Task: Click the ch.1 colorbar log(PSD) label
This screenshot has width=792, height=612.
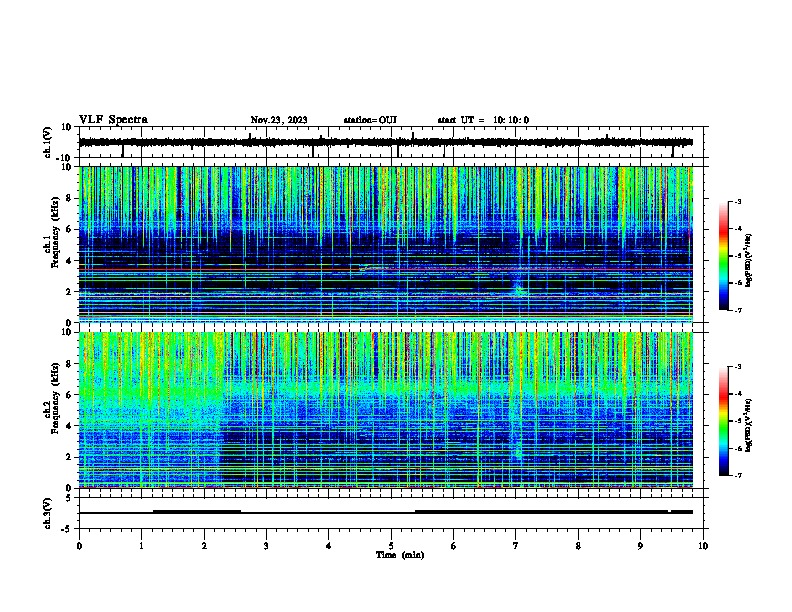Action: 749,261
